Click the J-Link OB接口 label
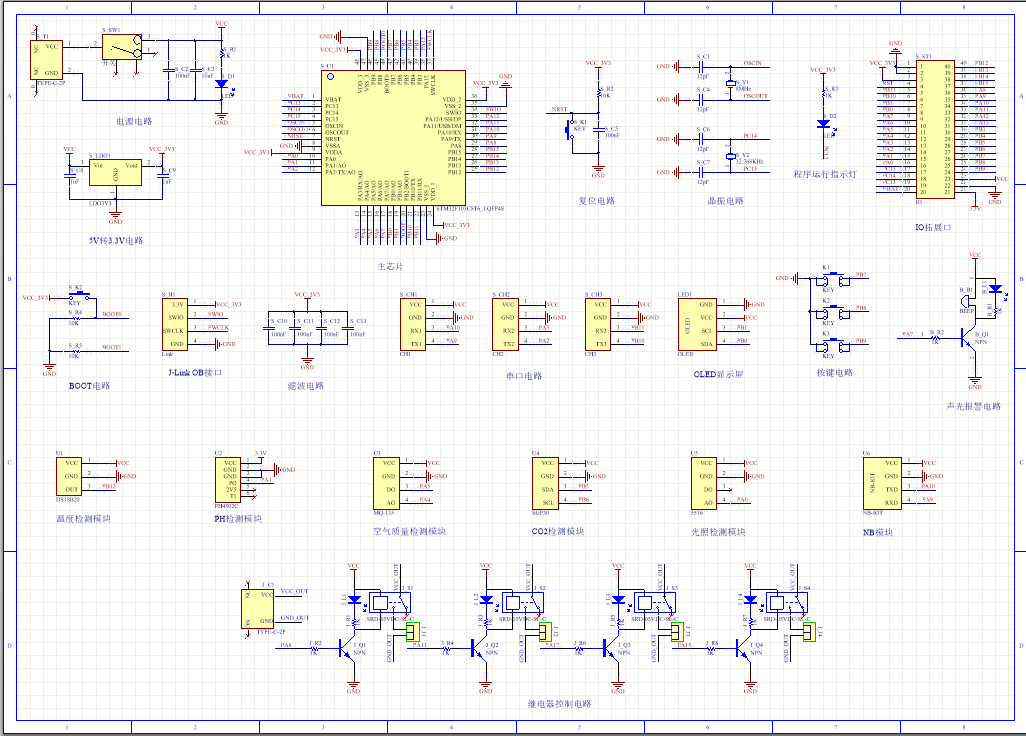The height and width of the screenshot is (736, 1026). tap(196, 372)
